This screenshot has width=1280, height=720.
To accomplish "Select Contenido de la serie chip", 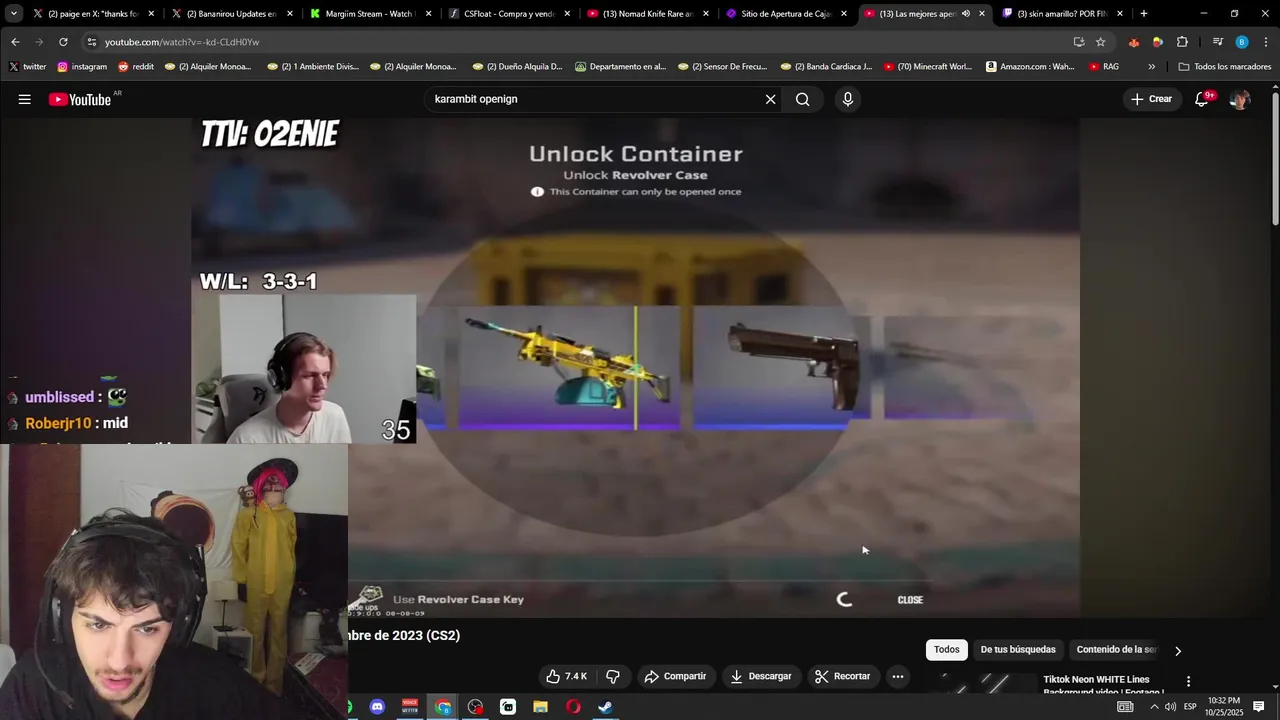I will coord(1116,650).
